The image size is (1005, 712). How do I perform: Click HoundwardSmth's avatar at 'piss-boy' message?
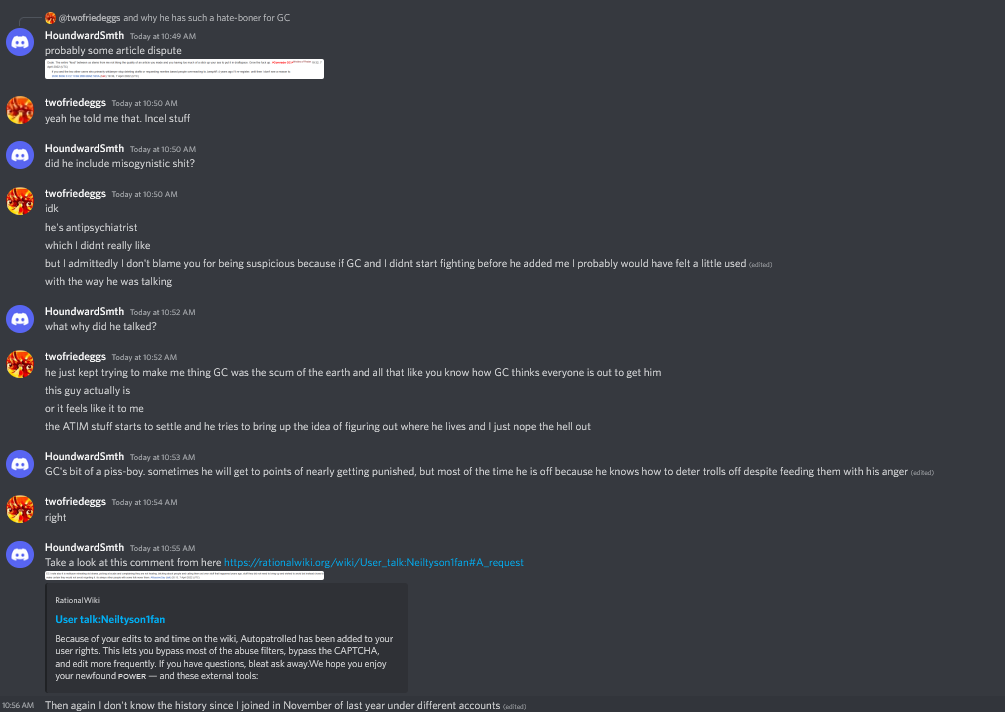(x=20, y=463)
